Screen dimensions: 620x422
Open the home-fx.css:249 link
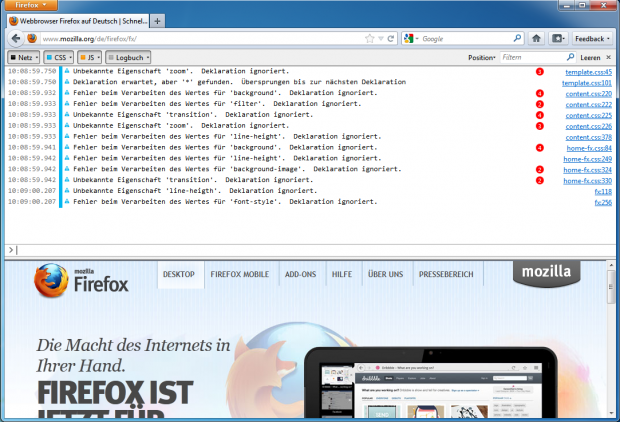(588, 159)
